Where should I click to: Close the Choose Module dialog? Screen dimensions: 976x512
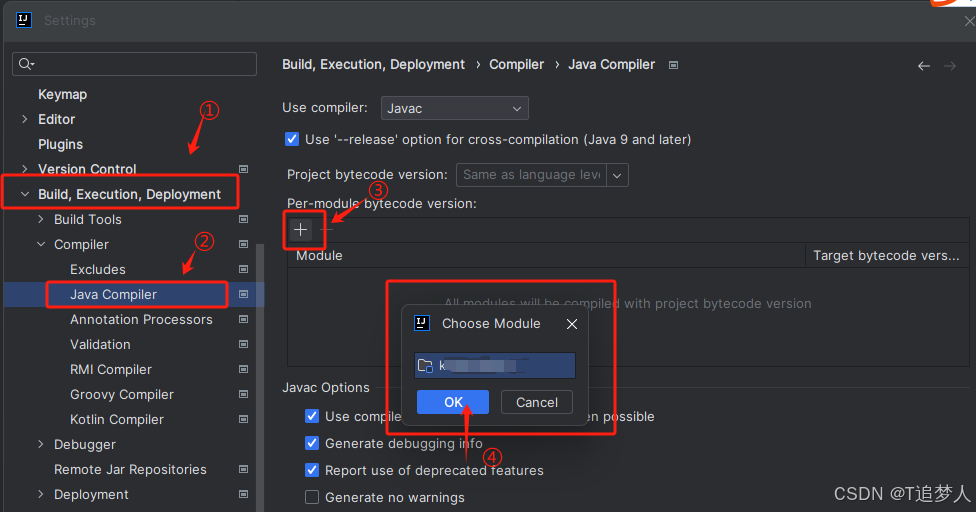click(572, 324)
